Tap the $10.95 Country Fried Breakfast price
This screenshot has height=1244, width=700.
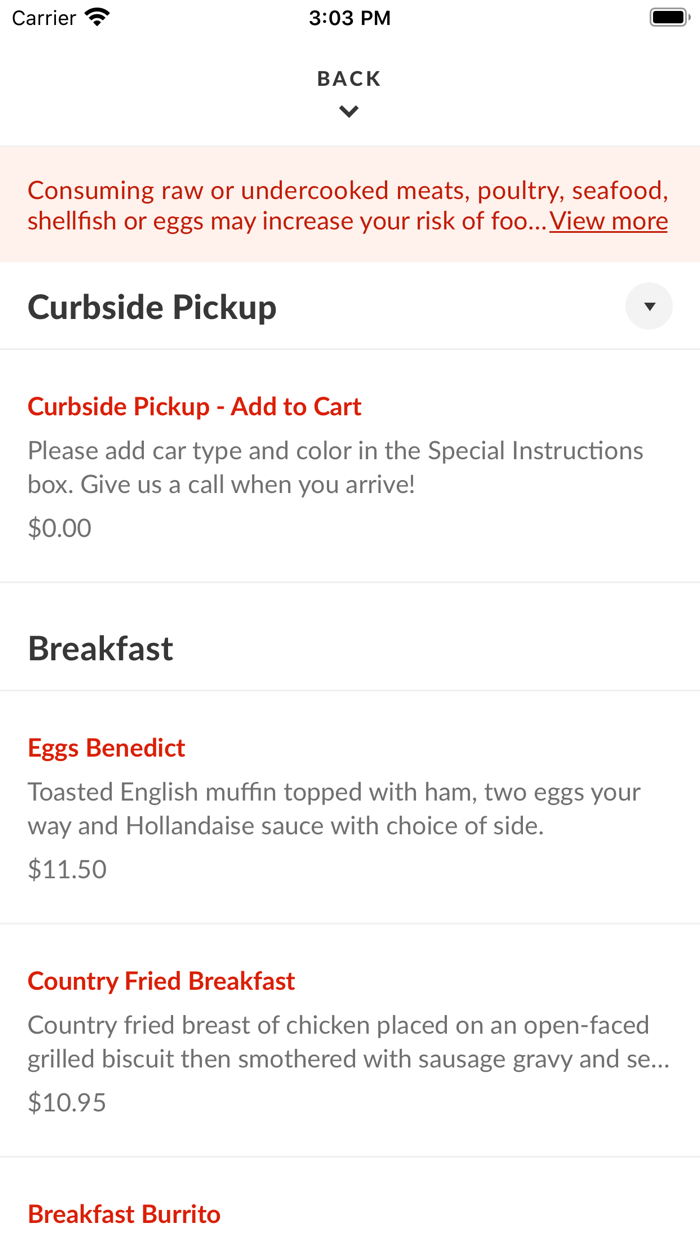tap(66, 1101)
